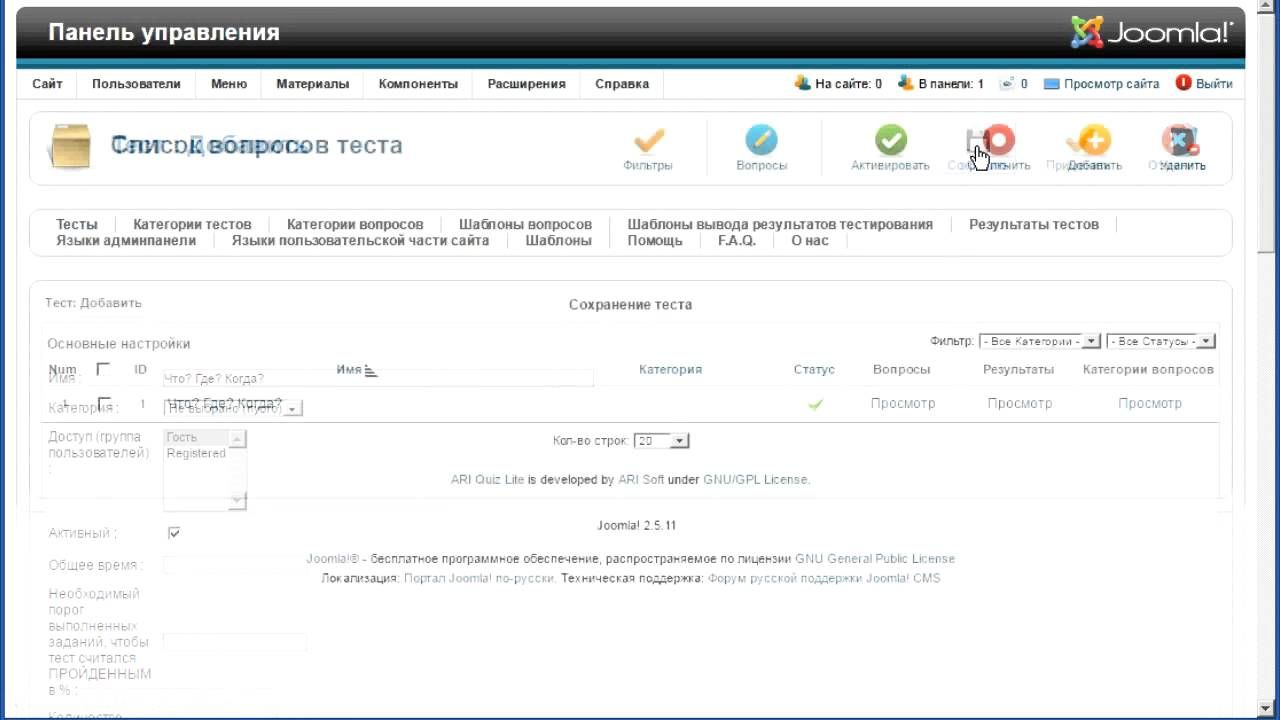Viewport: 1280px width, 720px height.
Task: Open the Пользователи menu
Action: [x=136, y=84]
